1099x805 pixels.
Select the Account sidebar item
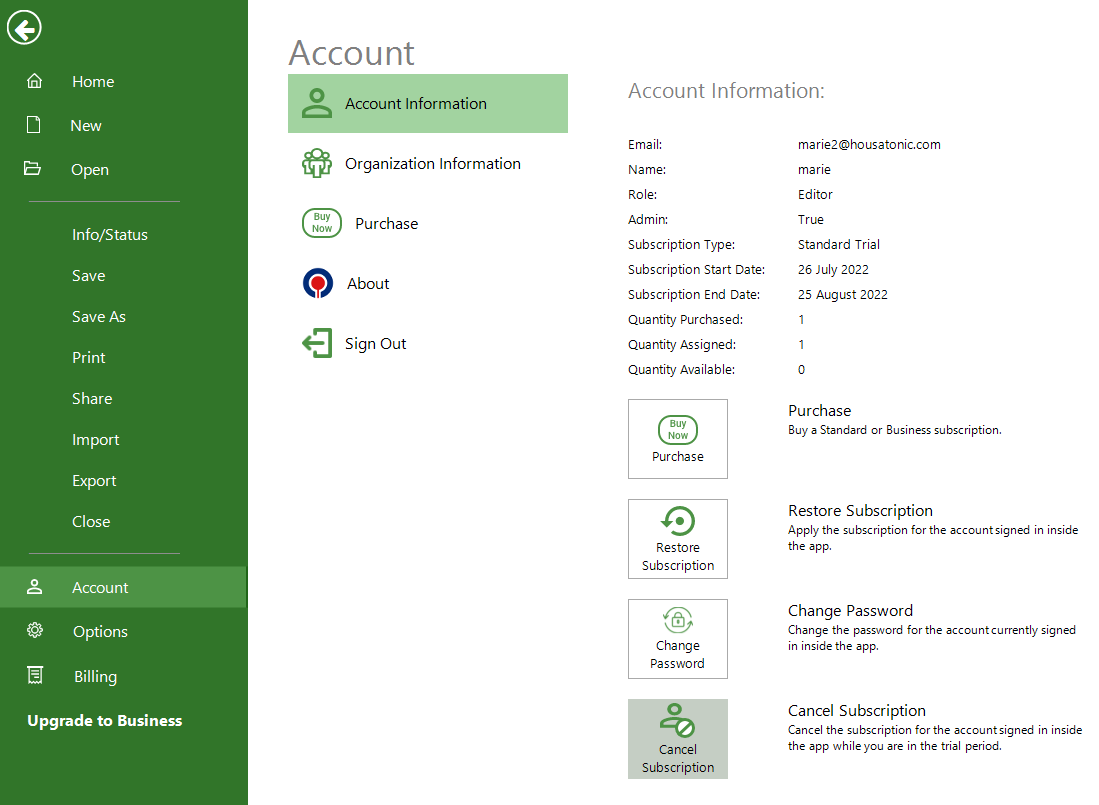(x=123, y=587)
